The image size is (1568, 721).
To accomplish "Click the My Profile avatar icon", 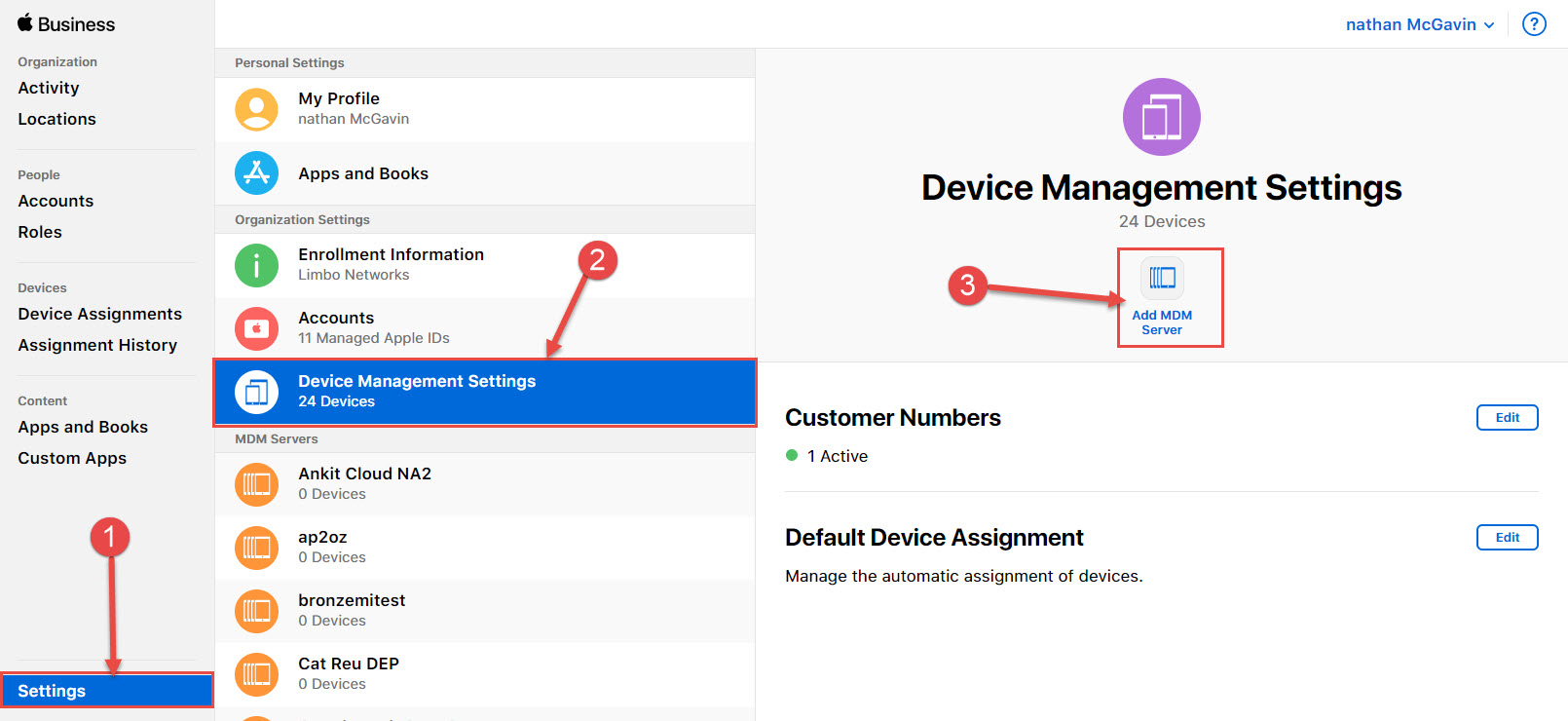I will pos(256,109).
